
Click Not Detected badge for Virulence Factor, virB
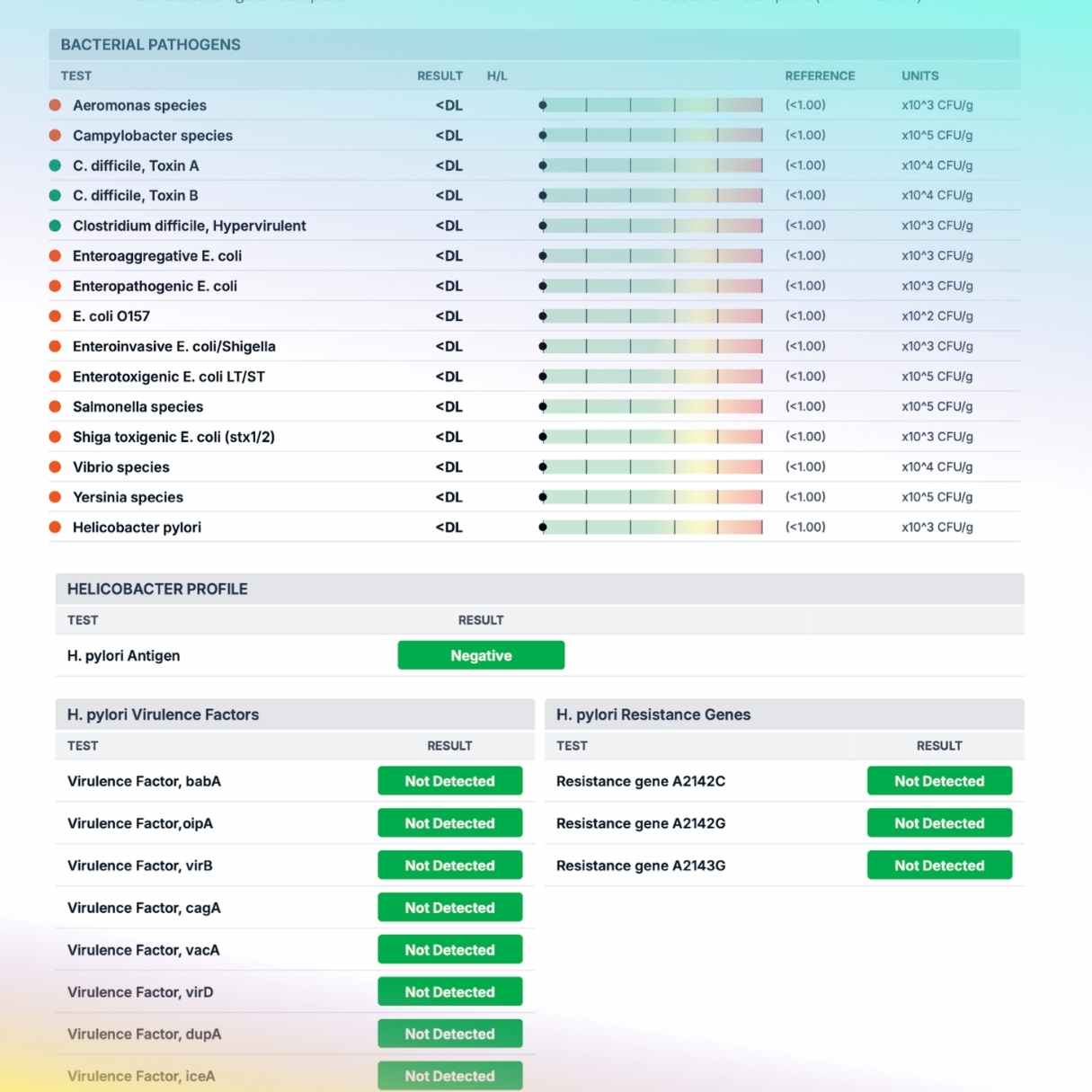449,866
